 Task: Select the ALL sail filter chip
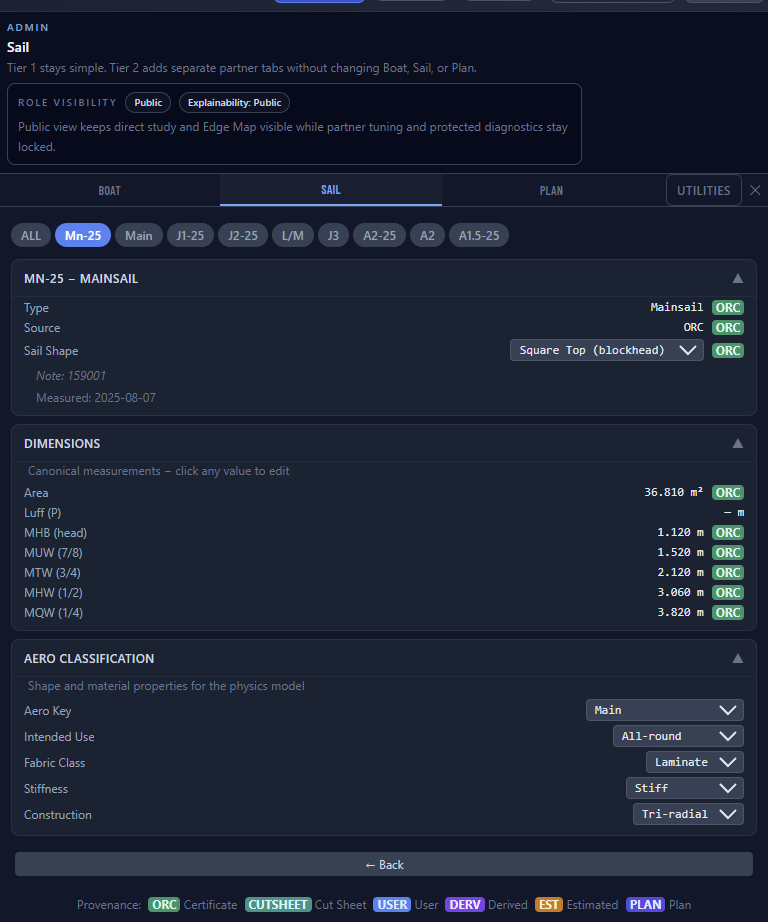[x=31, y=235]
